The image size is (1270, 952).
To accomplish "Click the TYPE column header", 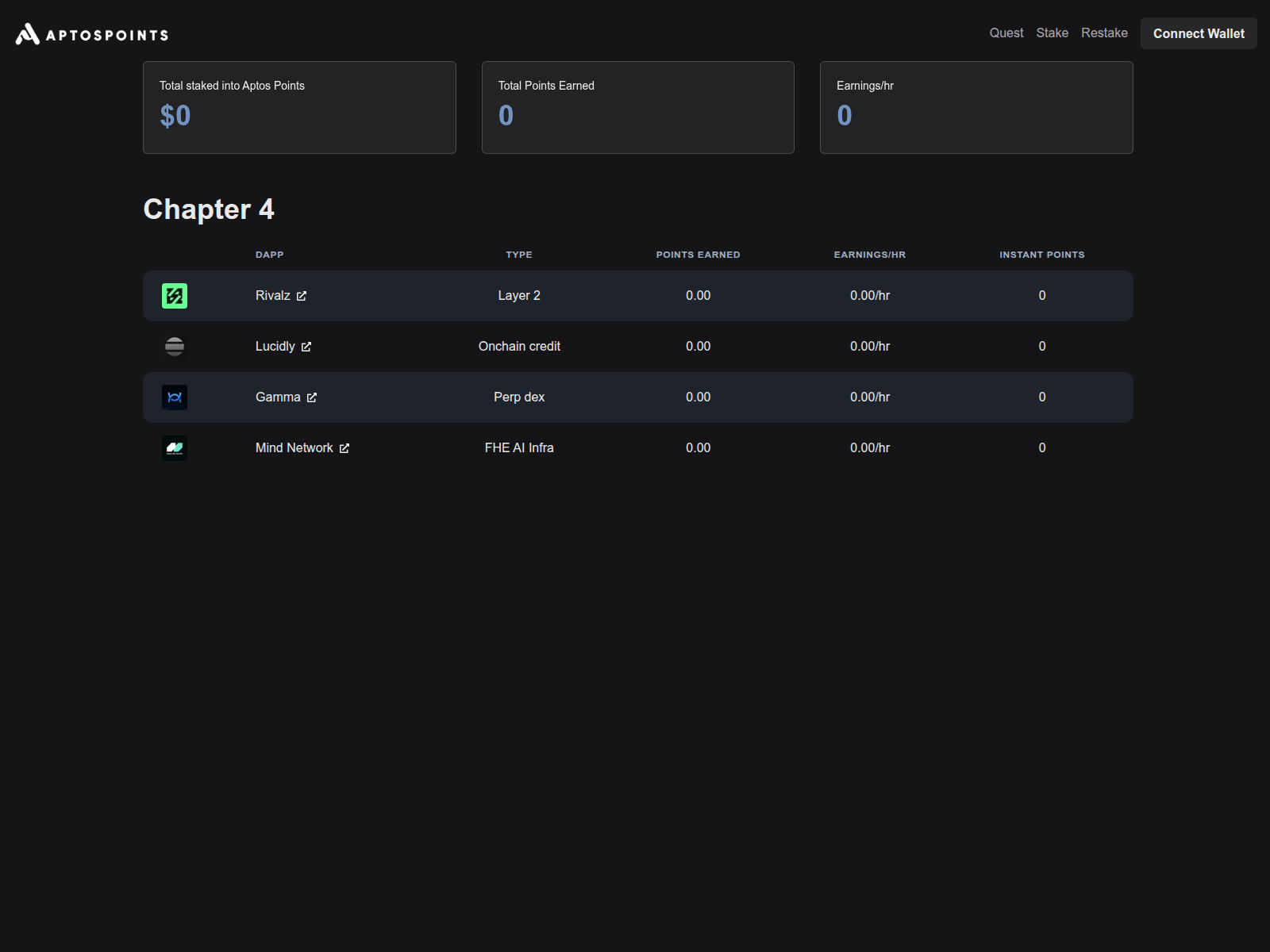I will [519, 255].
